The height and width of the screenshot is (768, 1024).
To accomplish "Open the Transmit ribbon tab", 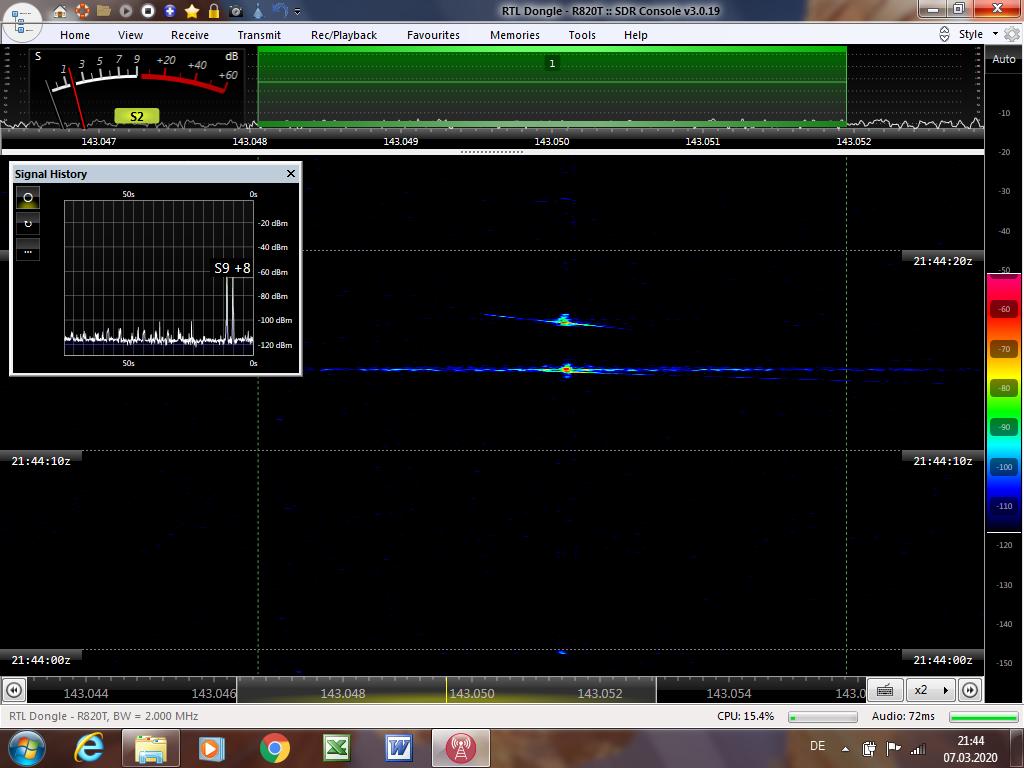I will coord(259,35).
